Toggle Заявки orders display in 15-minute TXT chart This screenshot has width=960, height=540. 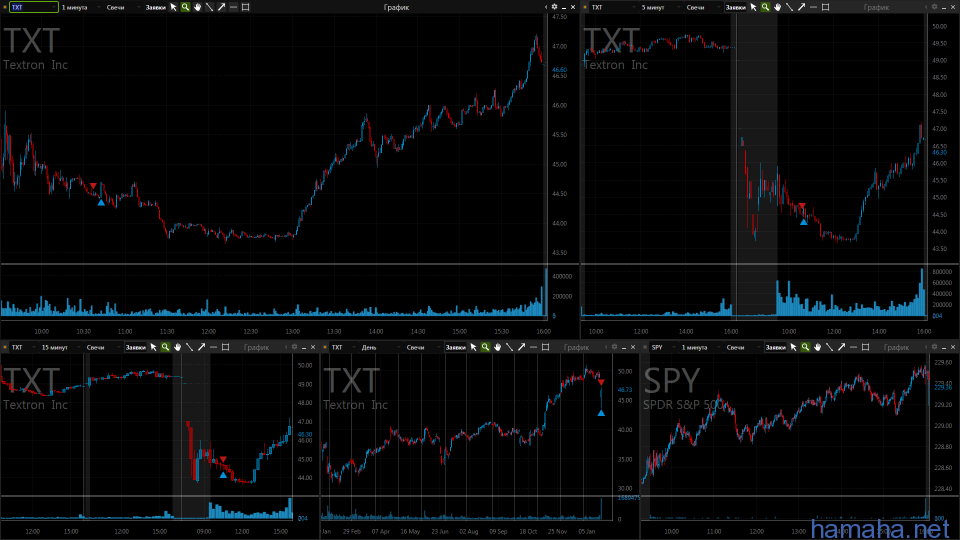point(135,347)
